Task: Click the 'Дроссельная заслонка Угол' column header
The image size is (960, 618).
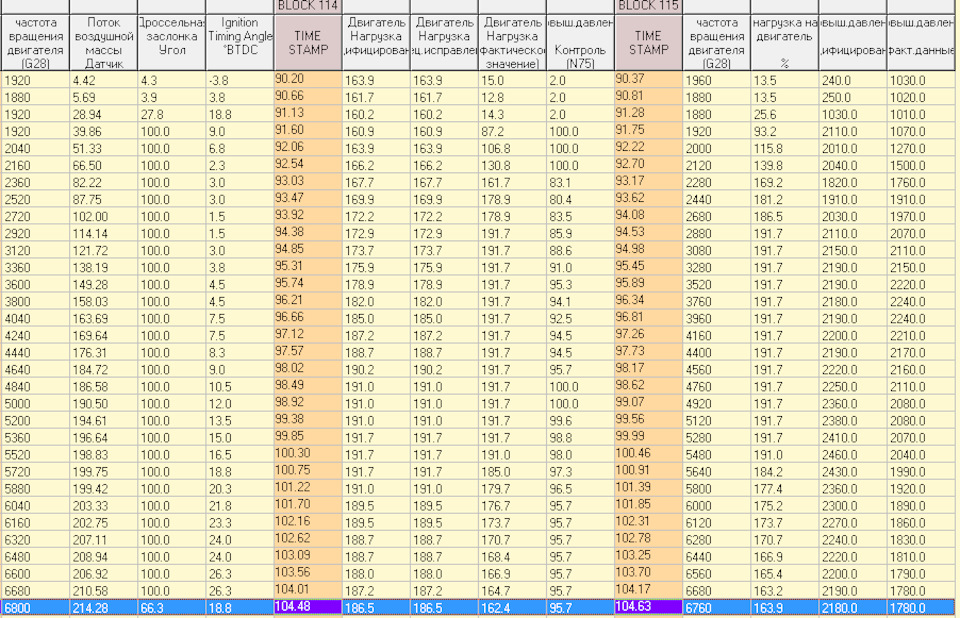Action: tap(171, 42)
